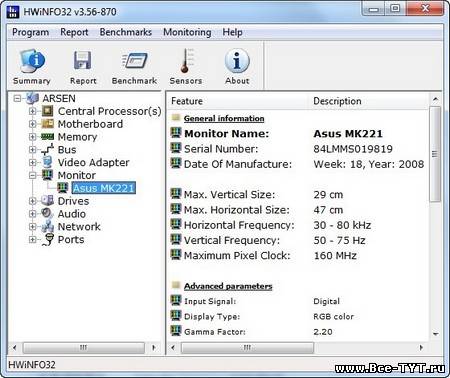This screenshot has height=378, width=450.
Task: Click the Network icon in tree
Action: coord(48,227)
